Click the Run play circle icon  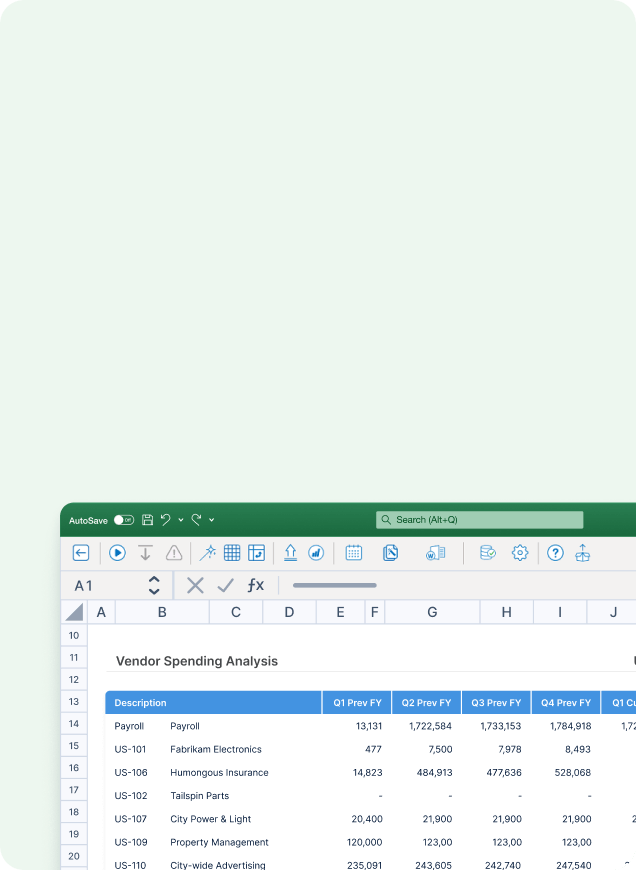tap(117, 553)
